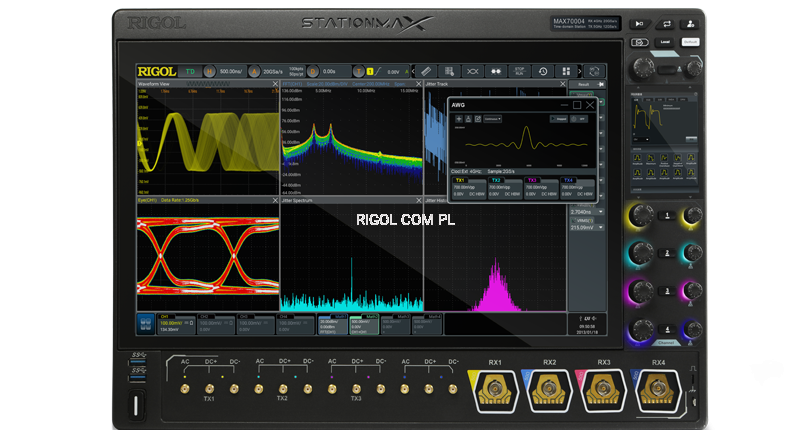The width and height of the screenshot is (810, 440).
Task: Select the TX1 tab in AWG
Action: pyautogui.click(x=459, y=179)
